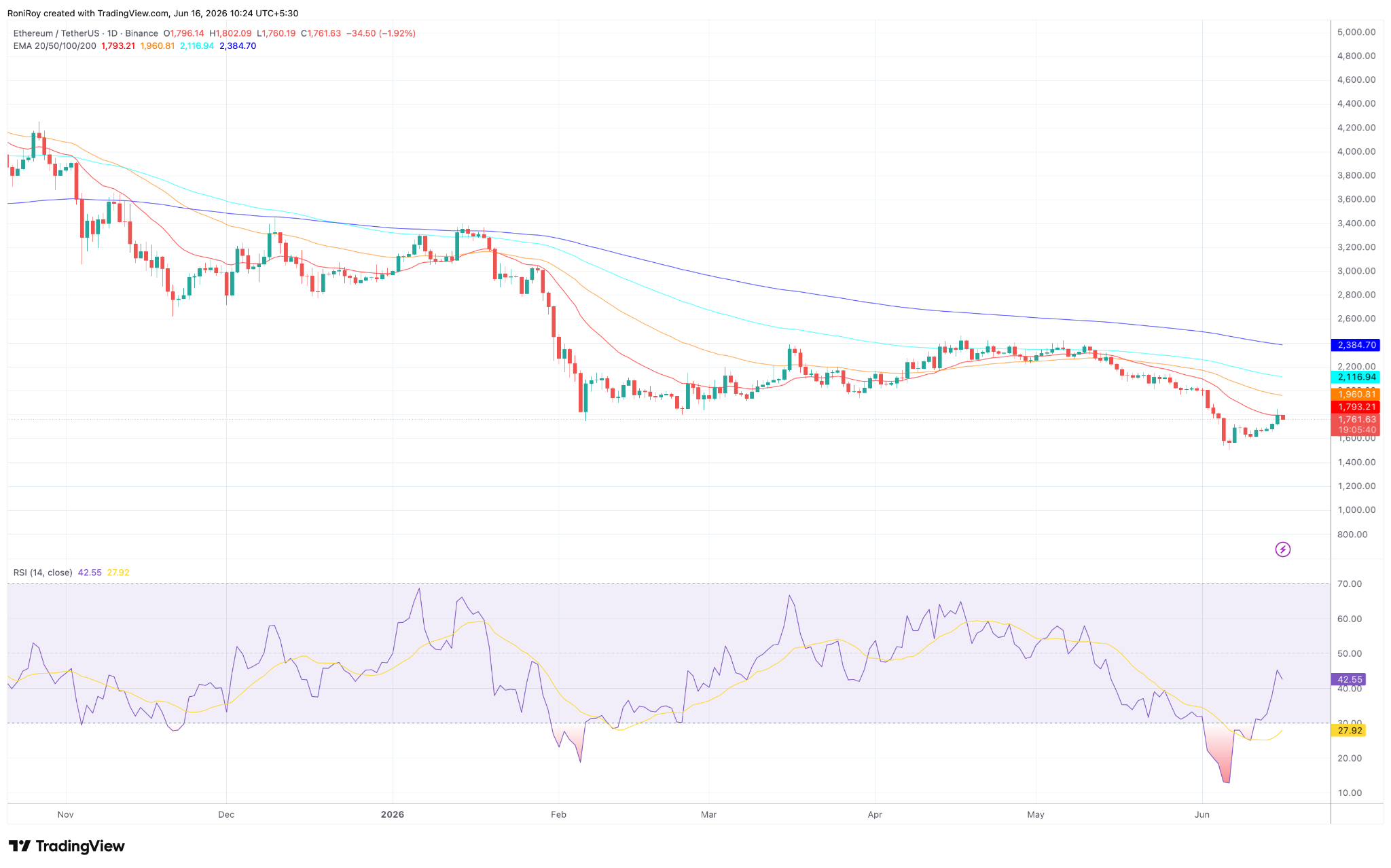Image resolution: width=1391 pixels, height=868 pixels.
Task: Select the open value O1,796.14 in legend
Action: 183,33
